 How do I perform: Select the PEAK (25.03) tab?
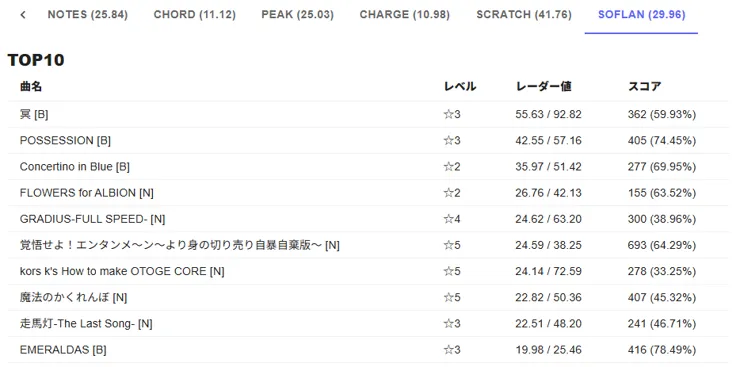pyautogui.click(x=297, y=15)
